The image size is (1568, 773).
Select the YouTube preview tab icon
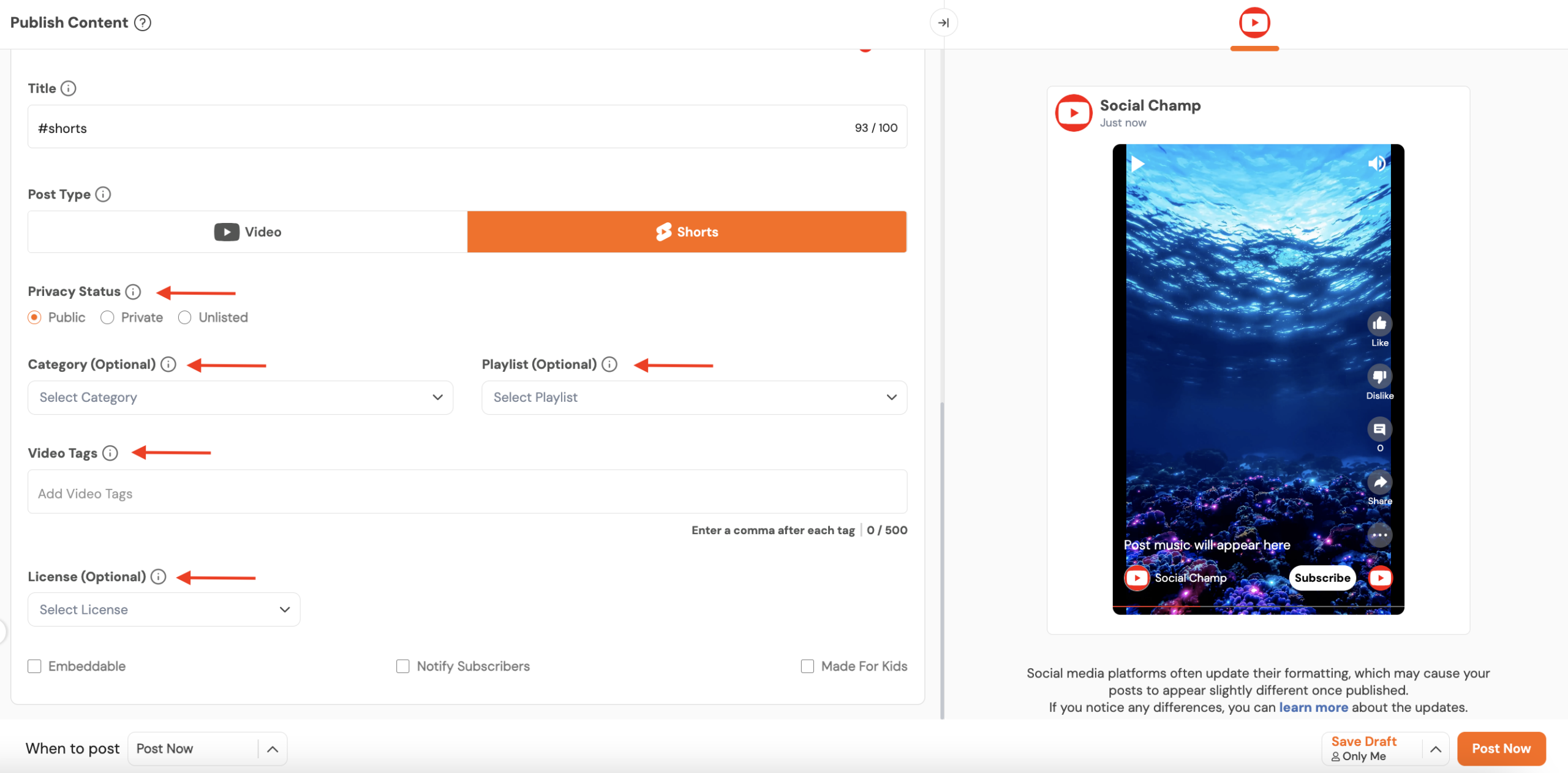[1254, 23]
